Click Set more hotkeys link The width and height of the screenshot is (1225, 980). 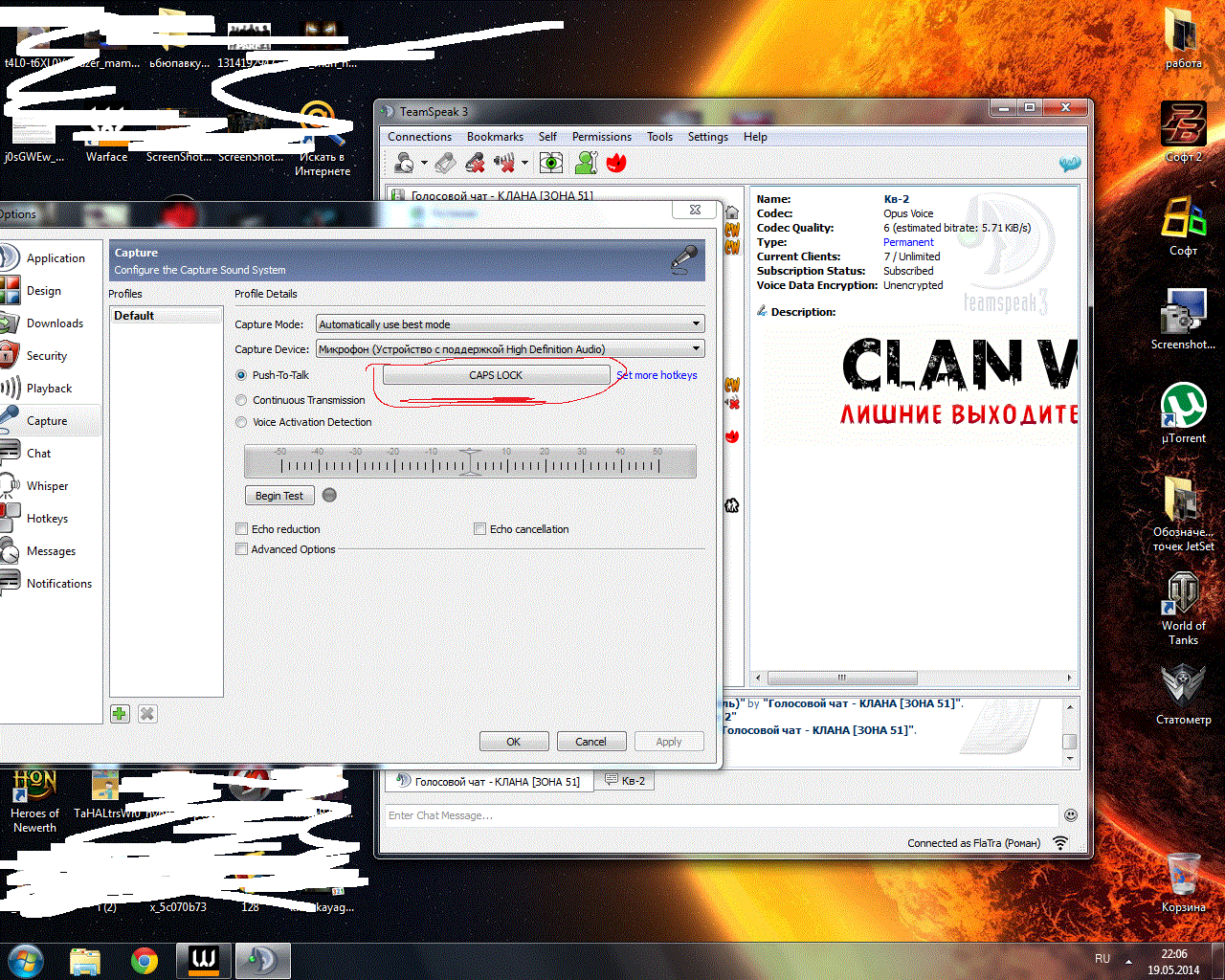click(x=657, y=375)
